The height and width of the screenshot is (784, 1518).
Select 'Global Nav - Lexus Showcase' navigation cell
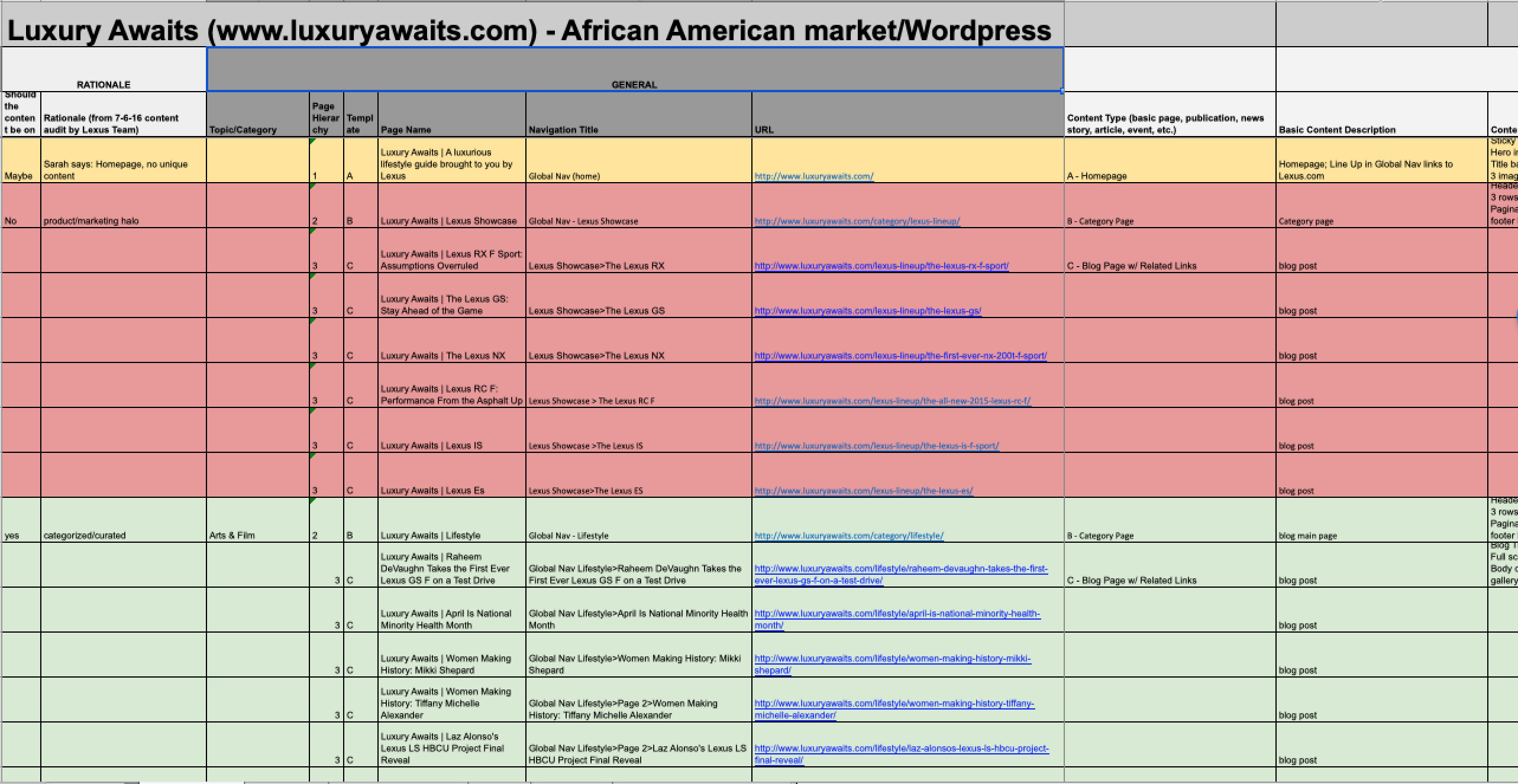tap(639, 205)
